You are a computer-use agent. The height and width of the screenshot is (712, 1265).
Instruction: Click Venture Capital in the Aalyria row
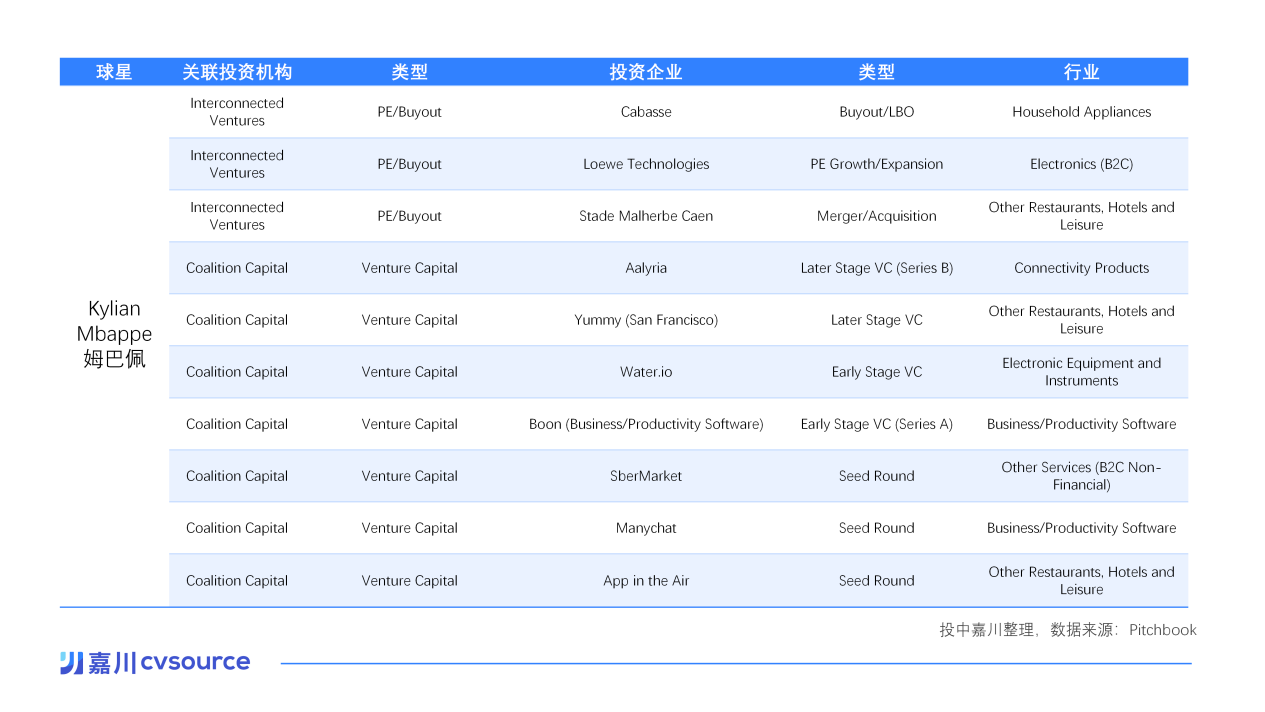tap(410, 268)
